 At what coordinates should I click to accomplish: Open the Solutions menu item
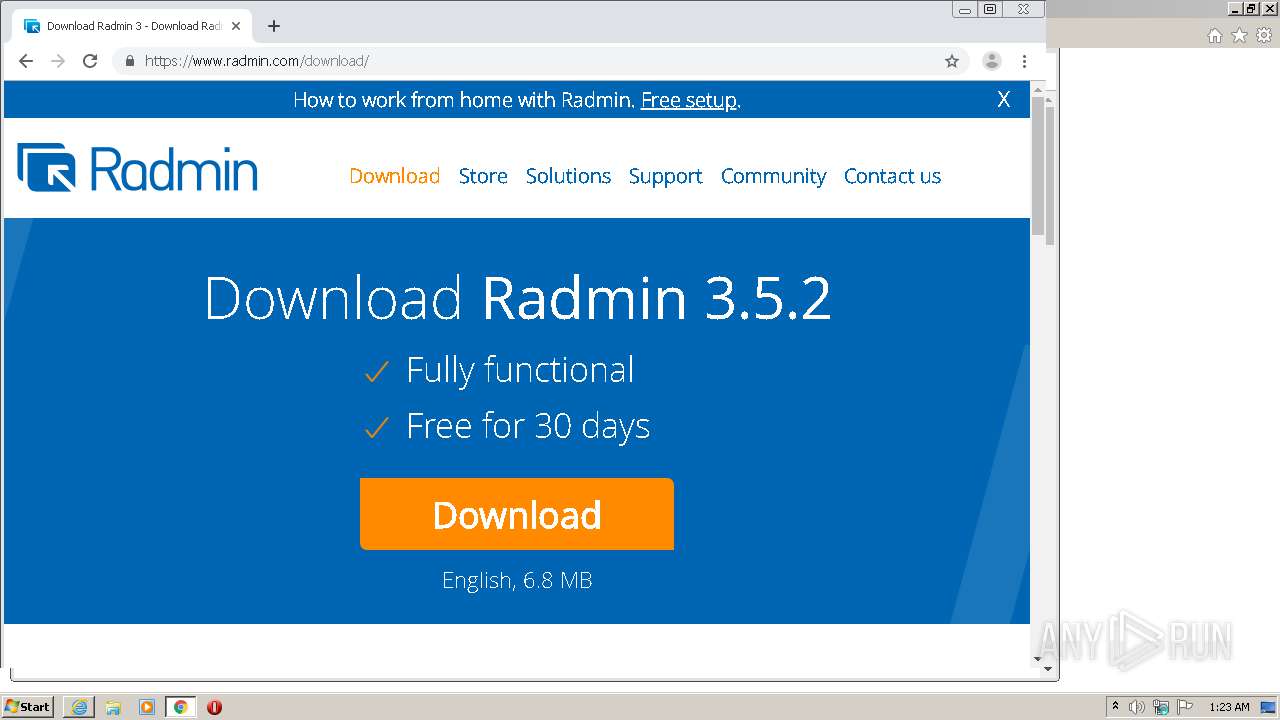coord(568,176)
